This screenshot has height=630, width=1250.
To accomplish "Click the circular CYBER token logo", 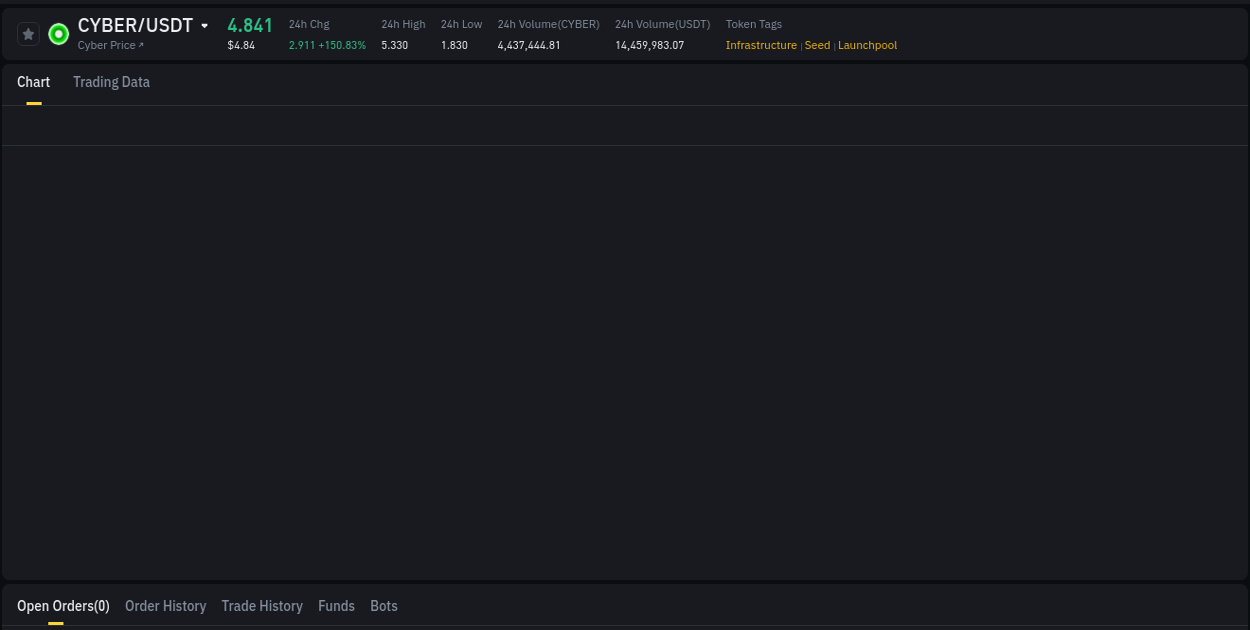I will [57, 33].
